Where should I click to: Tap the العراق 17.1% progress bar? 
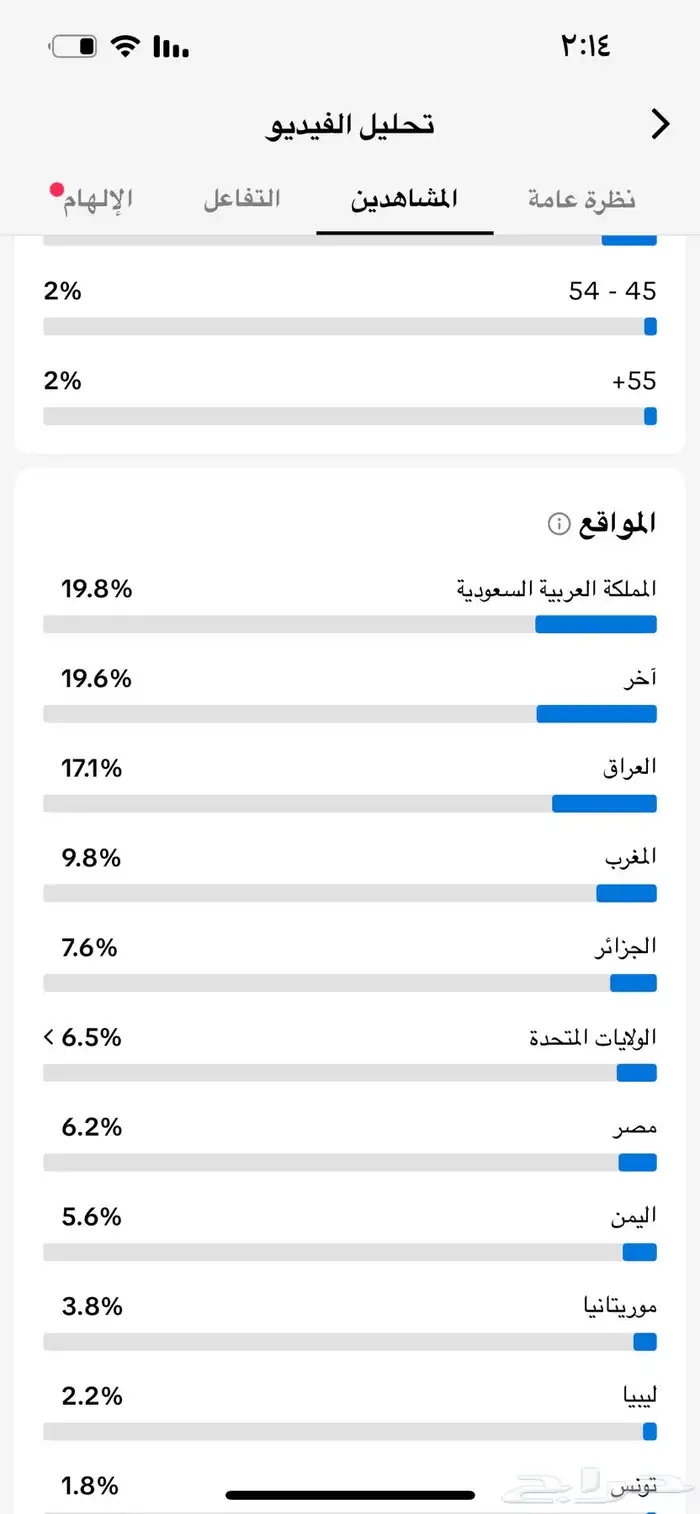point(350,804)
